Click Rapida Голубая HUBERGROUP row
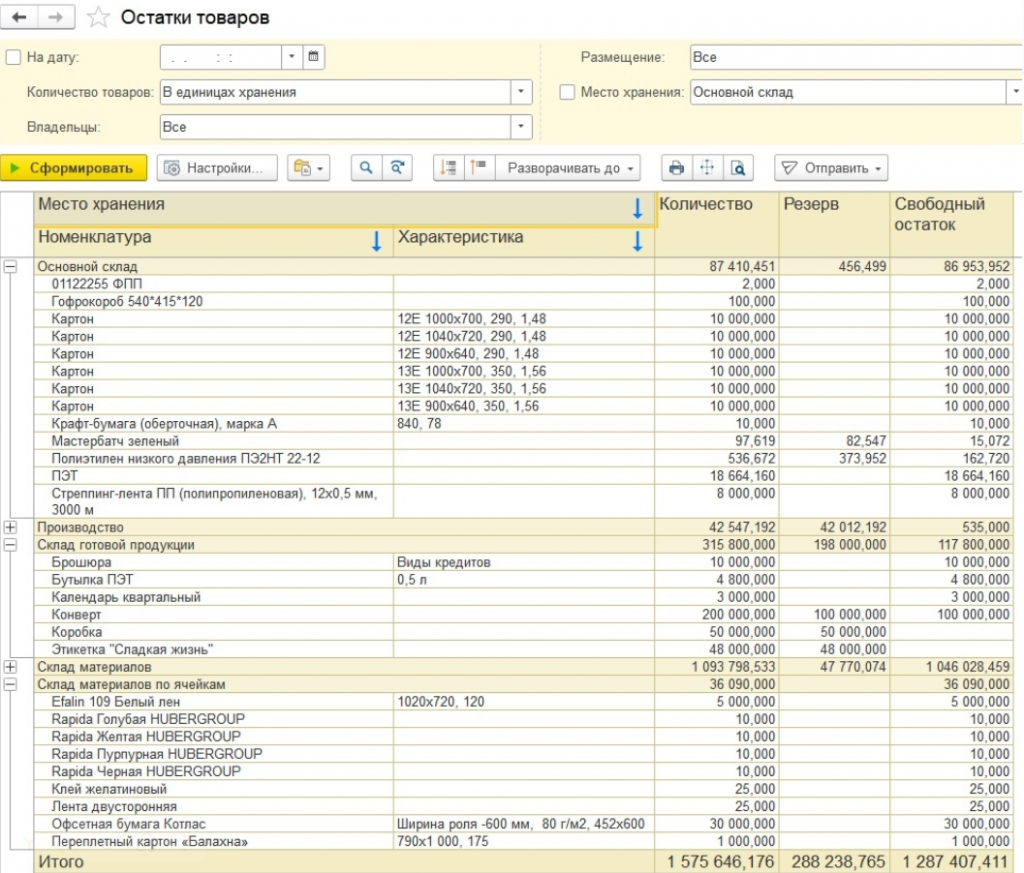1024x873 pixels. pos(522,719)
